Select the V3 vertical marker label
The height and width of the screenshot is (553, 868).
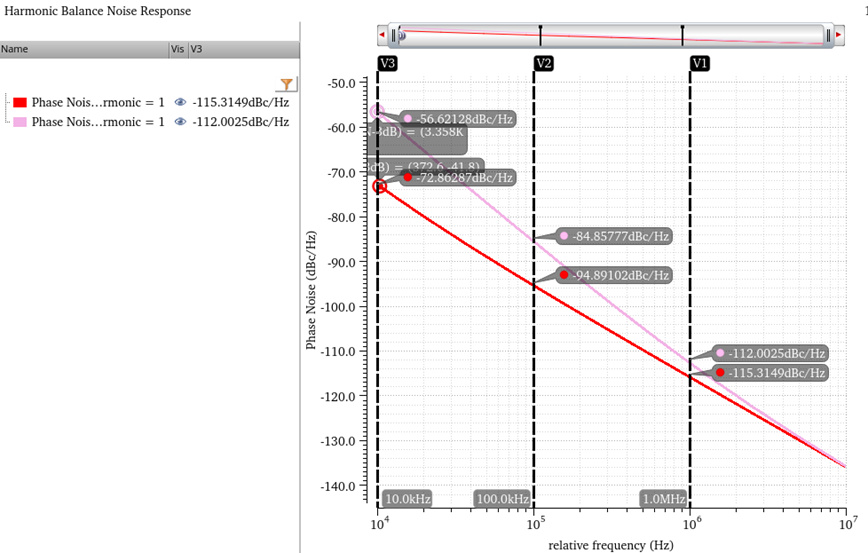click(x=388, y=63)
